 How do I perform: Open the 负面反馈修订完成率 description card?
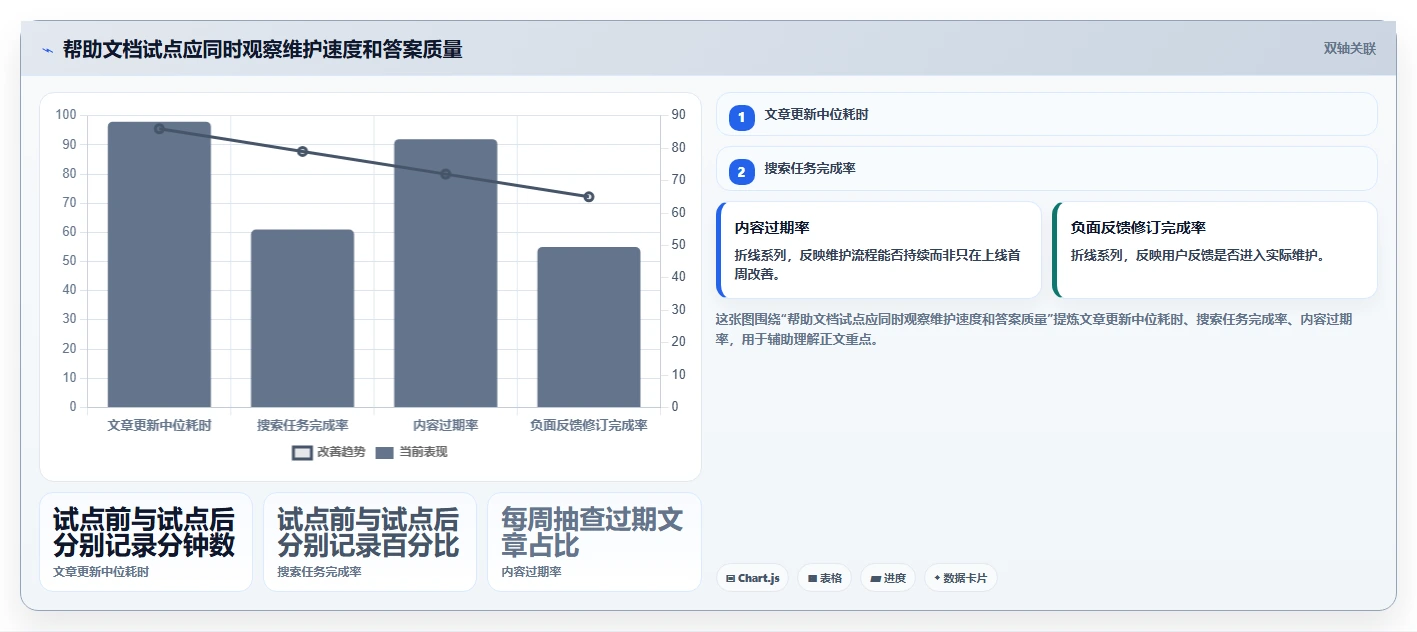[1215, 250]
